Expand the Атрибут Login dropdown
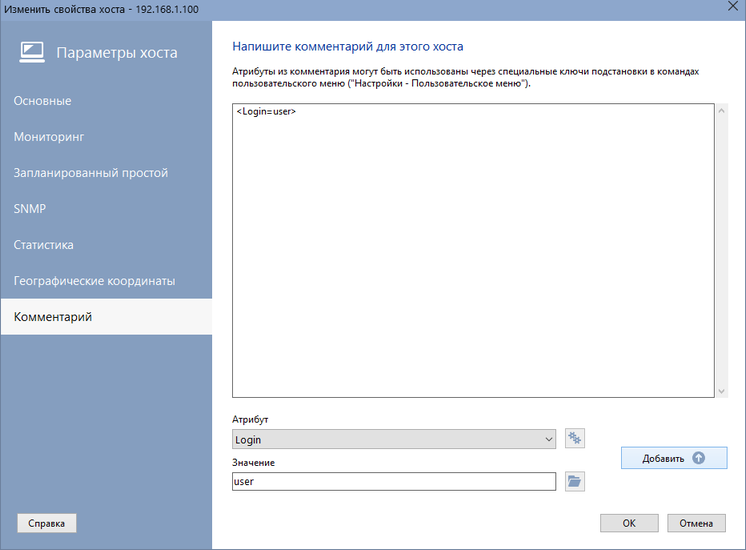Viewport: 746px width, 550px height. [394, 439]
